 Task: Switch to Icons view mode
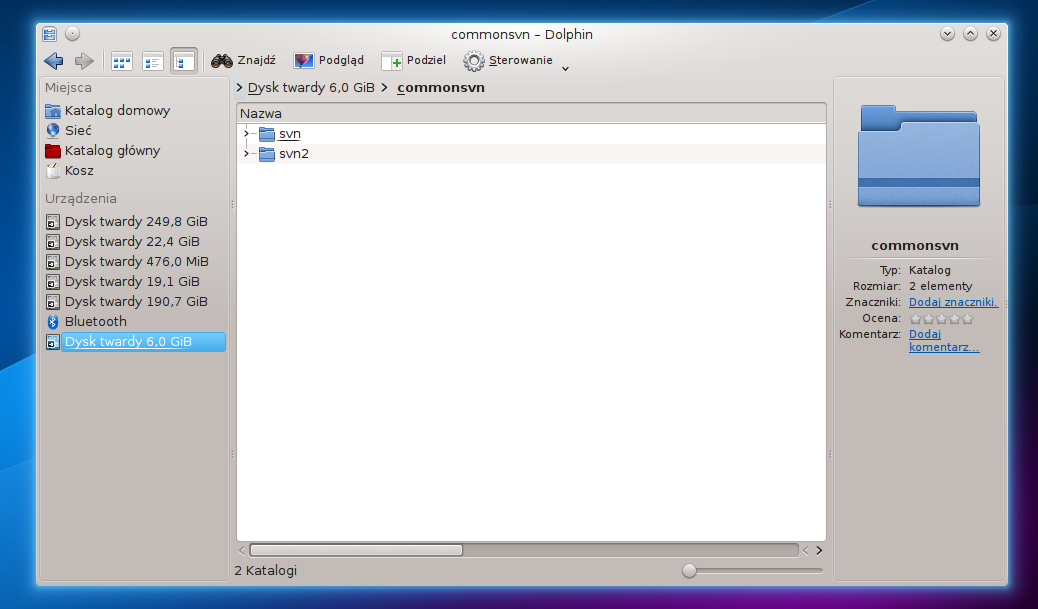tap(122, 61)
